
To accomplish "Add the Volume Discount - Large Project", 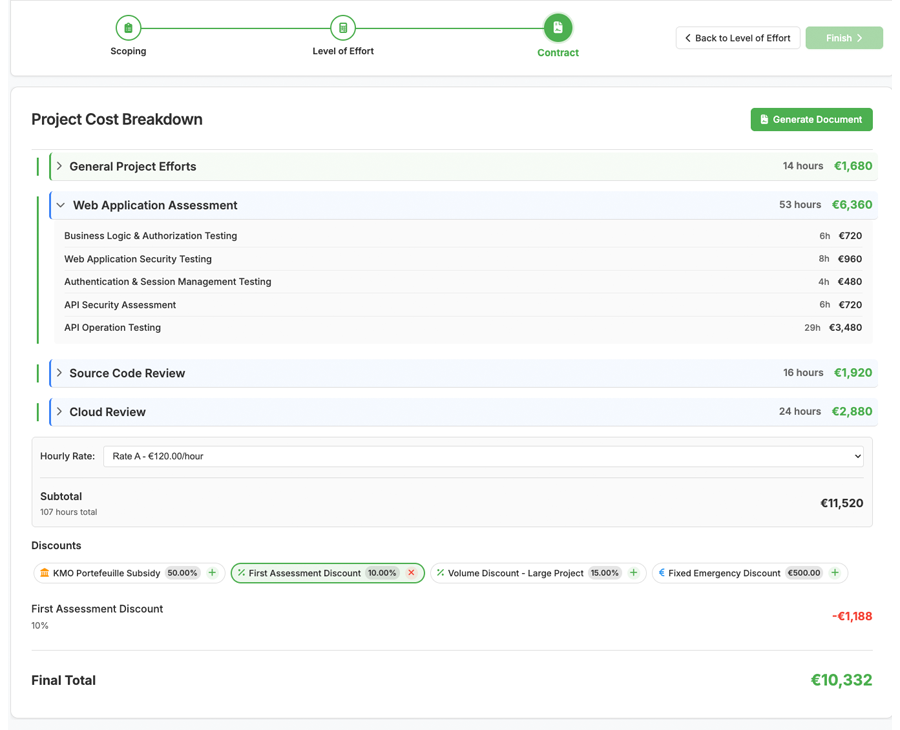I will point(633,573).
